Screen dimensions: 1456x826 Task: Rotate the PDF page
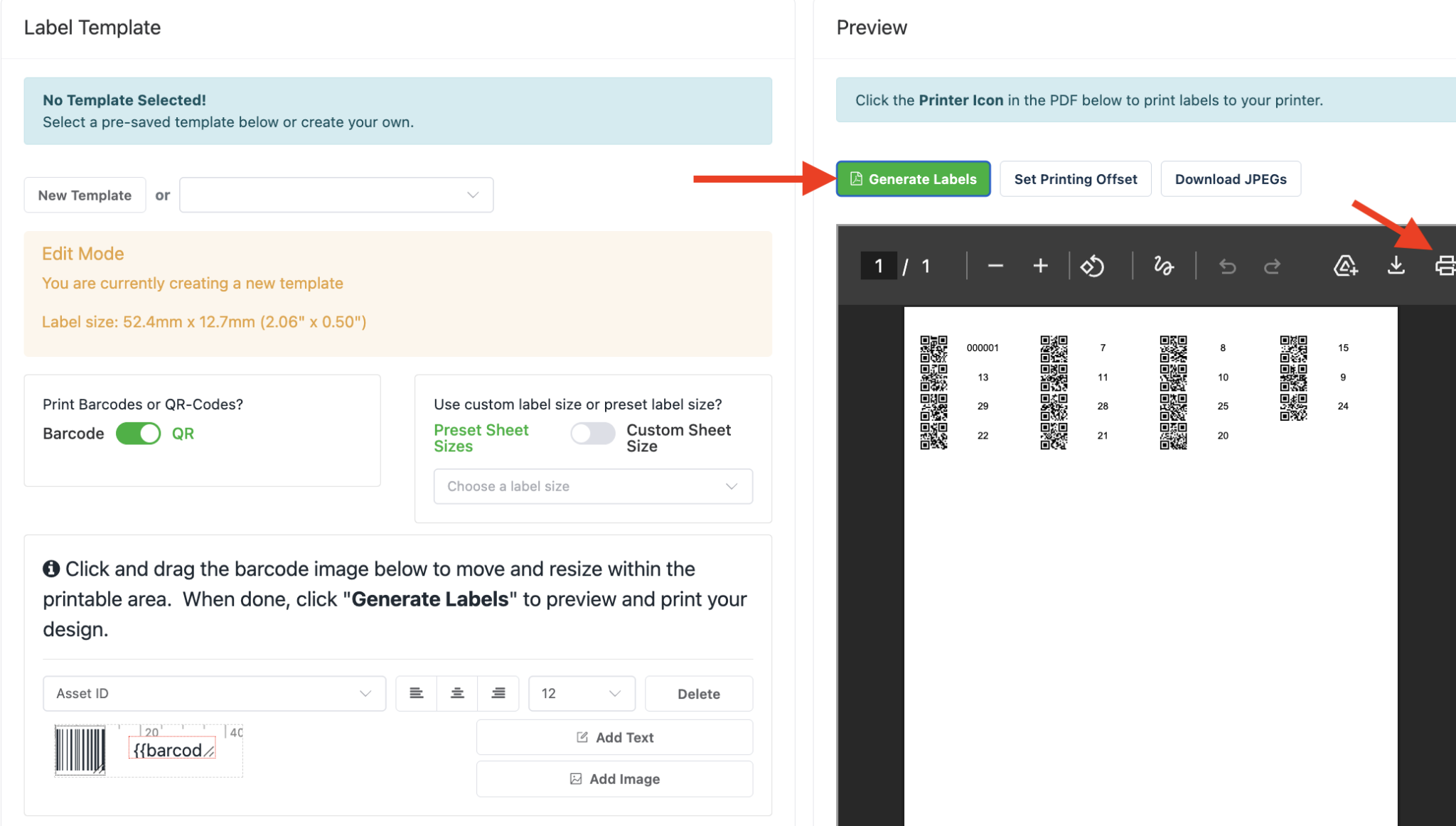pos(1092,266)
